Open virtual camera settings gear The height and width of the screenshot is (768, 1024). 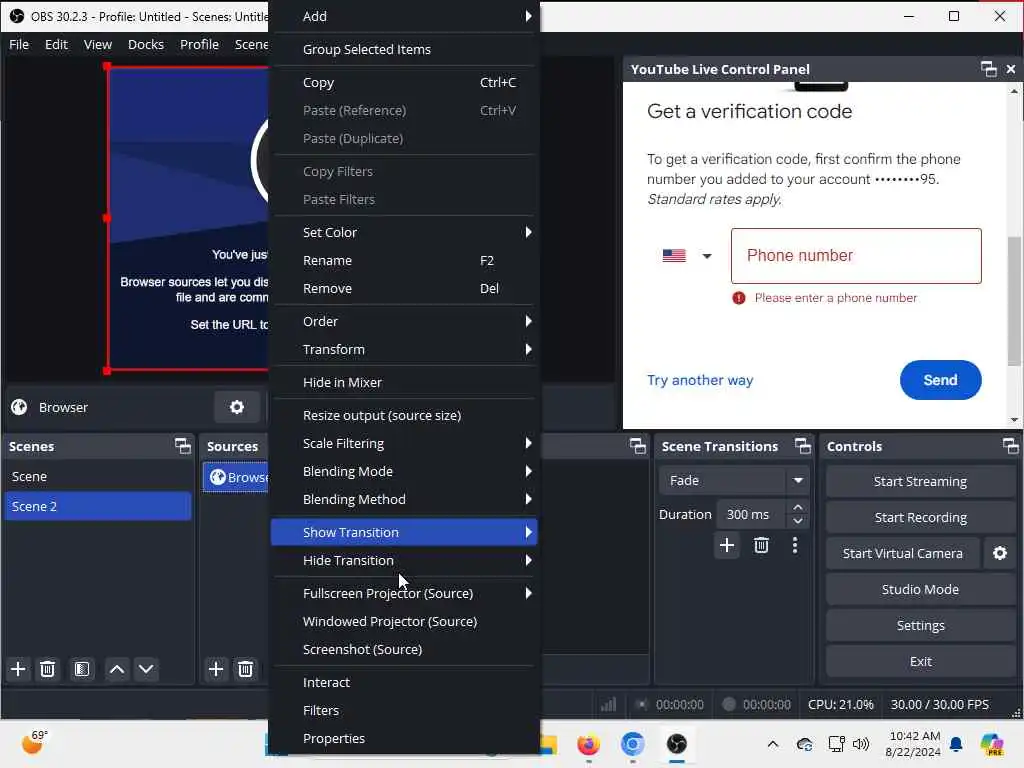[x=1000, y=553]
